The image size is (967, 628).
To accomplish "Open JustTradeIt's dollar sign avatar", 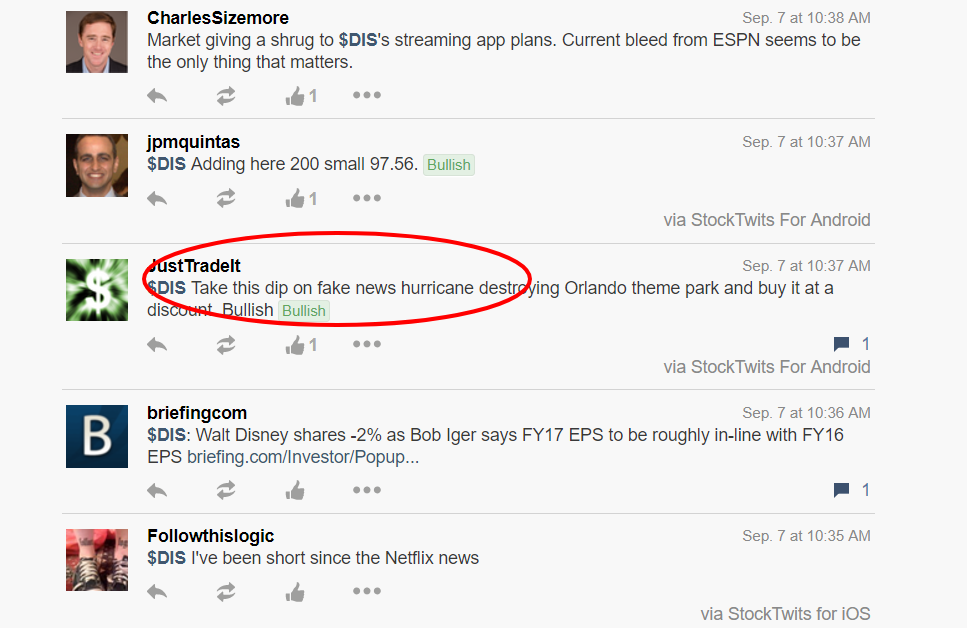I will coord(97,290).
